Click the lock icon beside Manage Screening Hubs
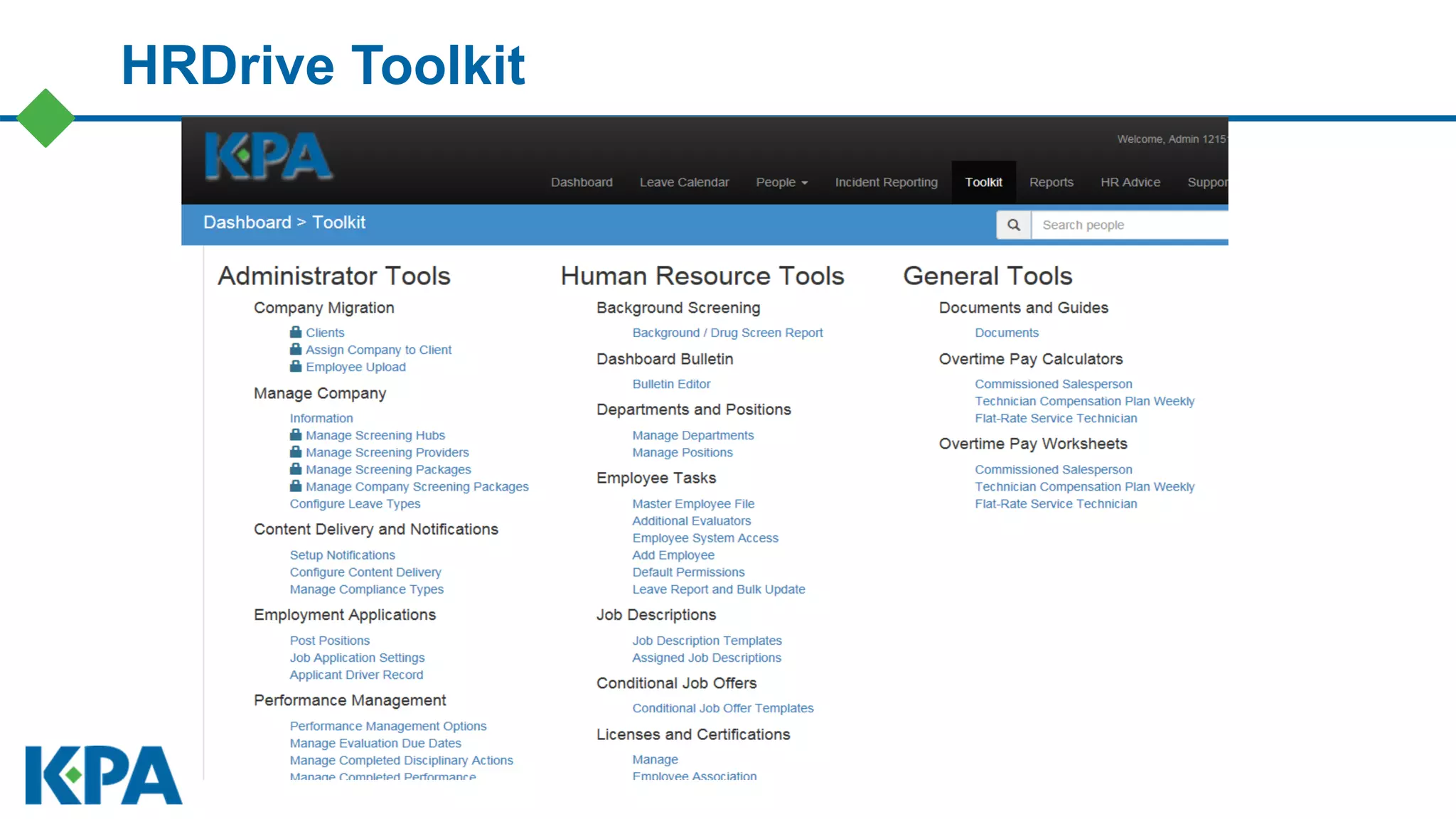1456x819 pixels. coord(296,434)
